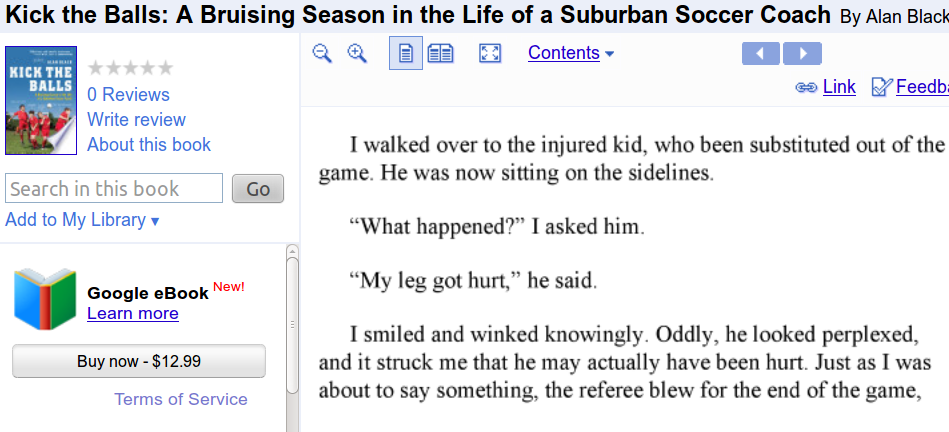Open the About this book link
This screenshot has width=949, height=432.
(x=149, y=145)
